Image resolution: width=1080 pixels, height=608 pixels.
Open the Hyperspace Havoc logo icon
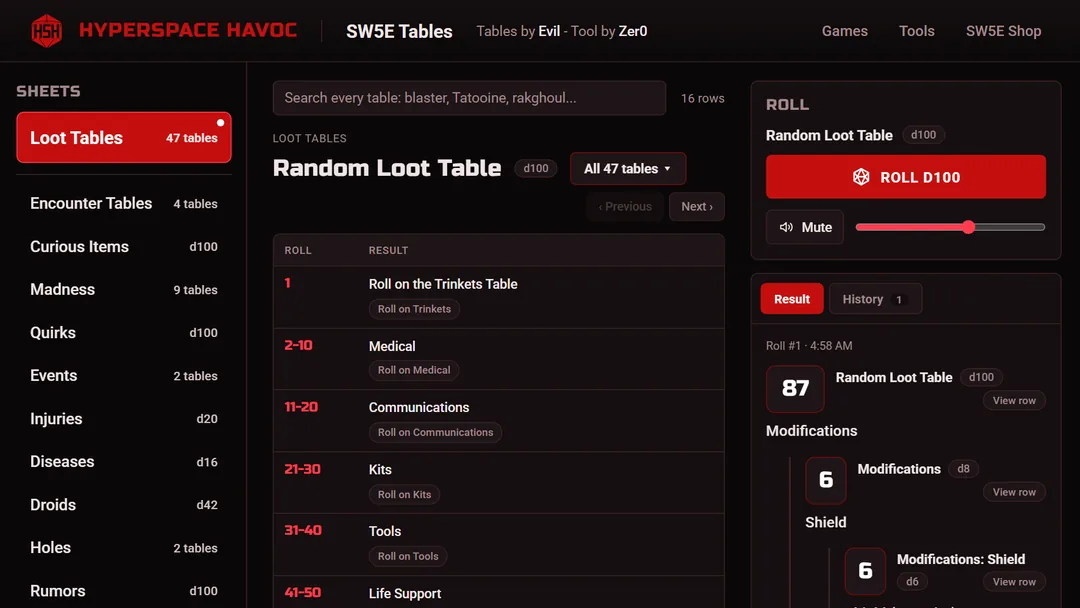point(46,31)
